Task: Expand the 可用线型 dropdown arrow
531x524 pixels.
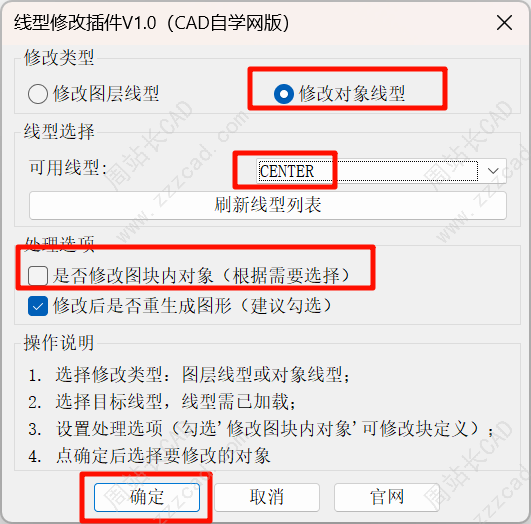Action: pyautogui.click(x=493, y=171)
